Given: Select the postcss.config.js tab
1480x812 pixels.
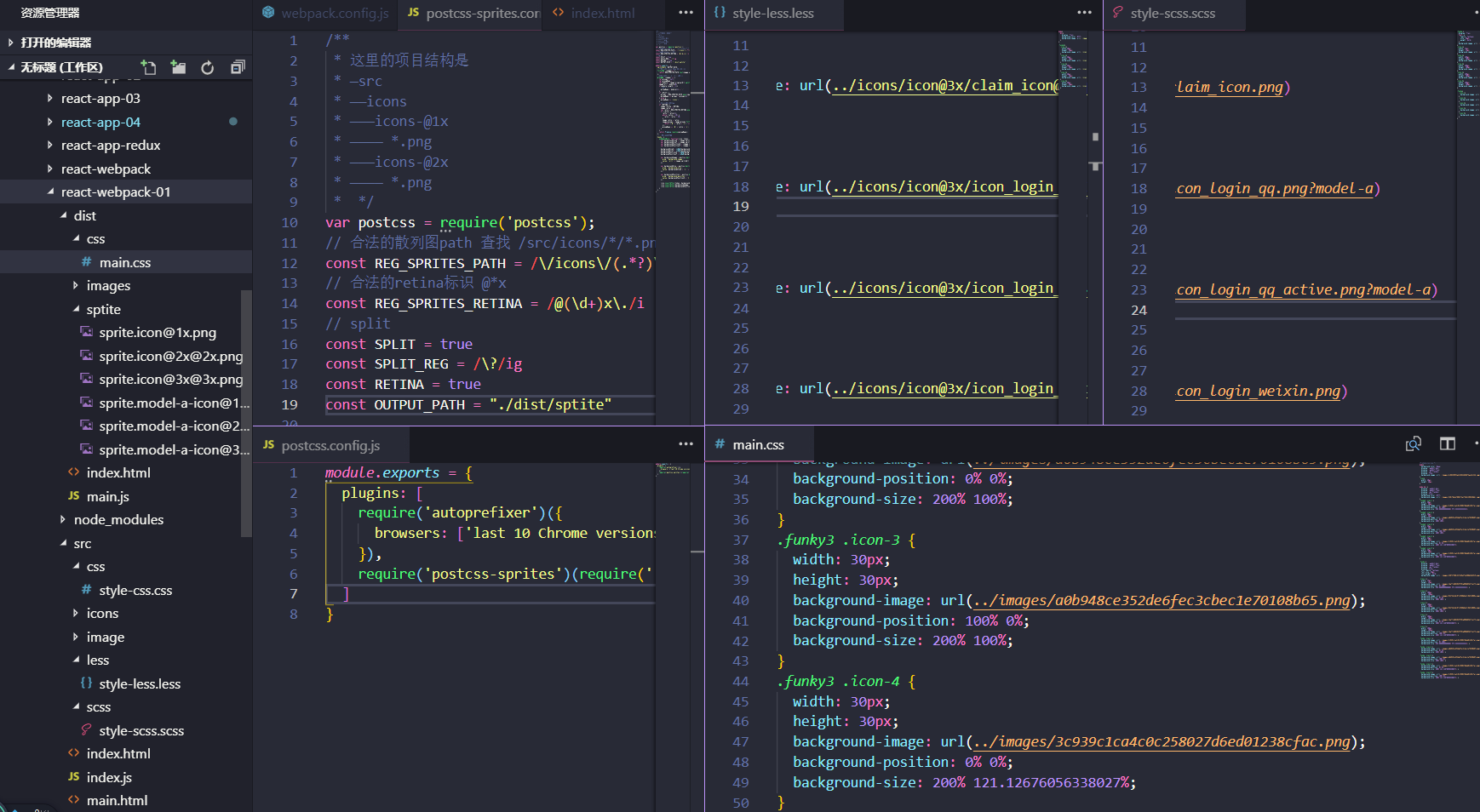Looking at the screenshot, I should pyautogui.click(x=331, y=445).
